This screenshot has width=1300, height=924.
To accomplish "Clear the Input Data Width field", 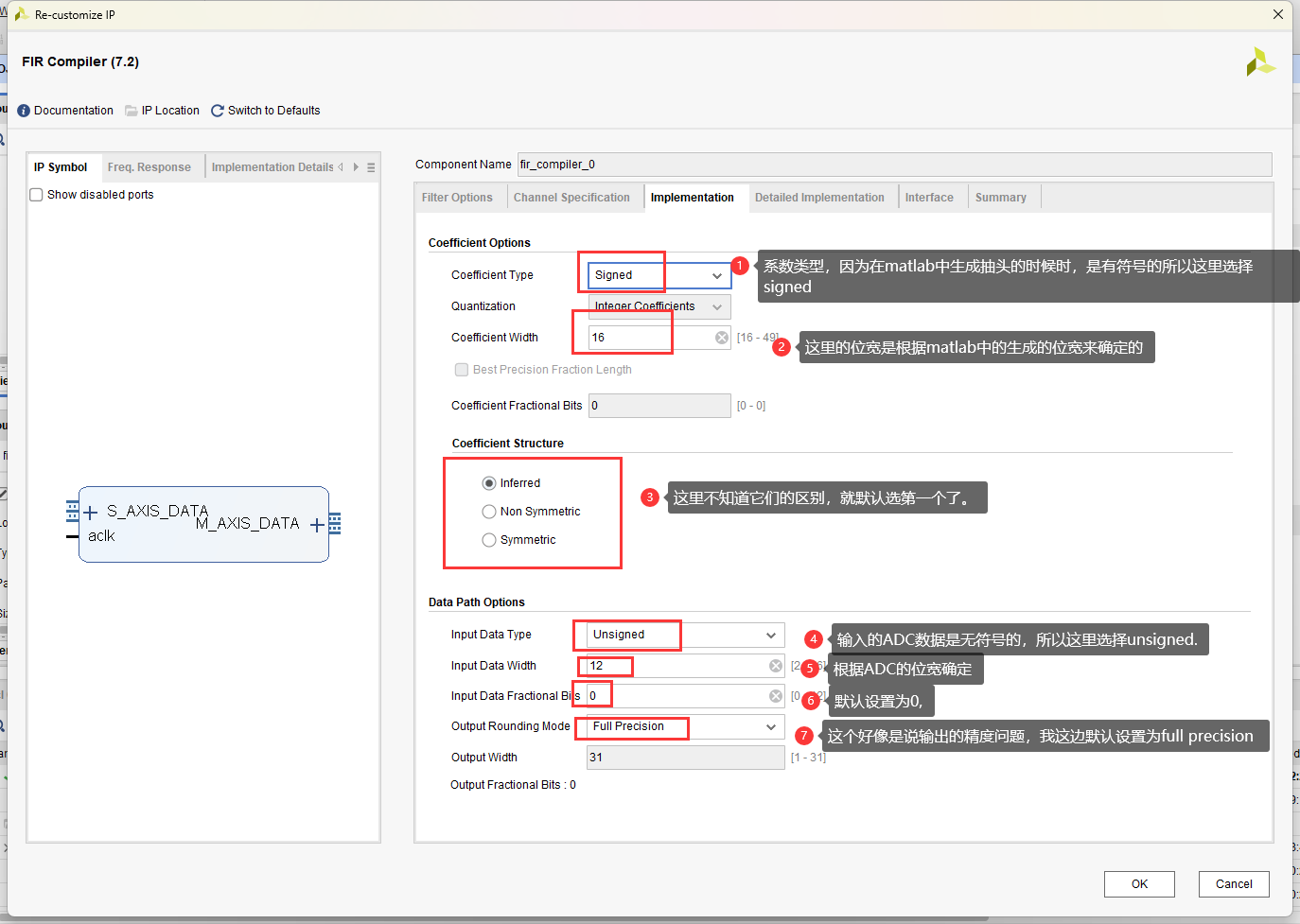I will (776, 666).
